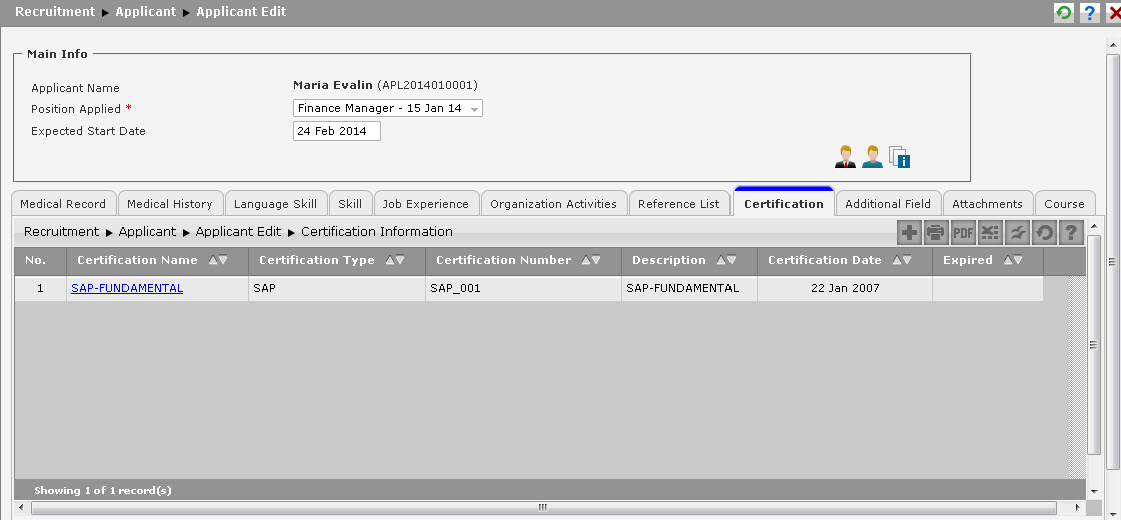Click the print icon in certification toolbar

(936, 232)
